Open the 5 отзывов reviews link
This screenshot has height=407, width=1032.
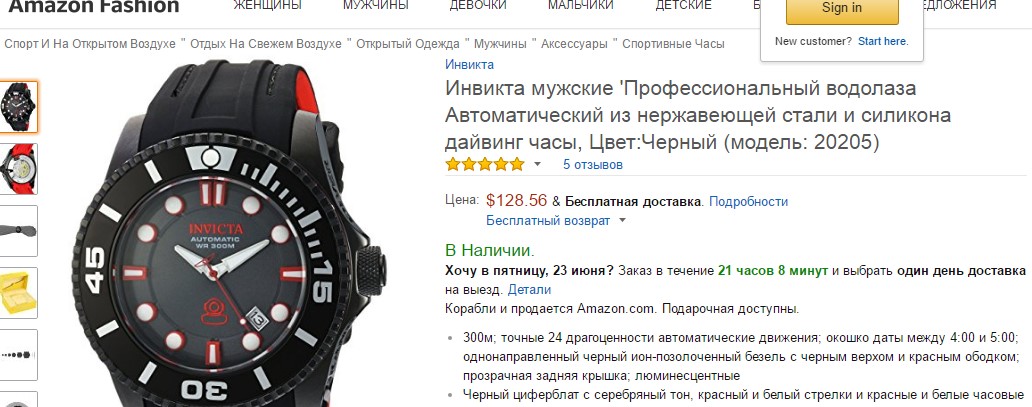click(592, 165)
